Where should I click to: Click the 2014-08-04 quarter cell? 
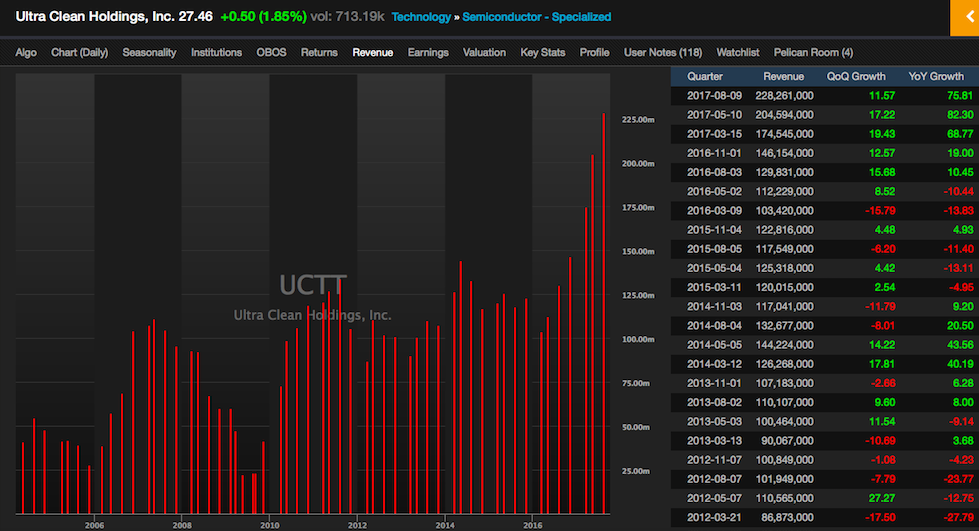click(x=714, y=325)
